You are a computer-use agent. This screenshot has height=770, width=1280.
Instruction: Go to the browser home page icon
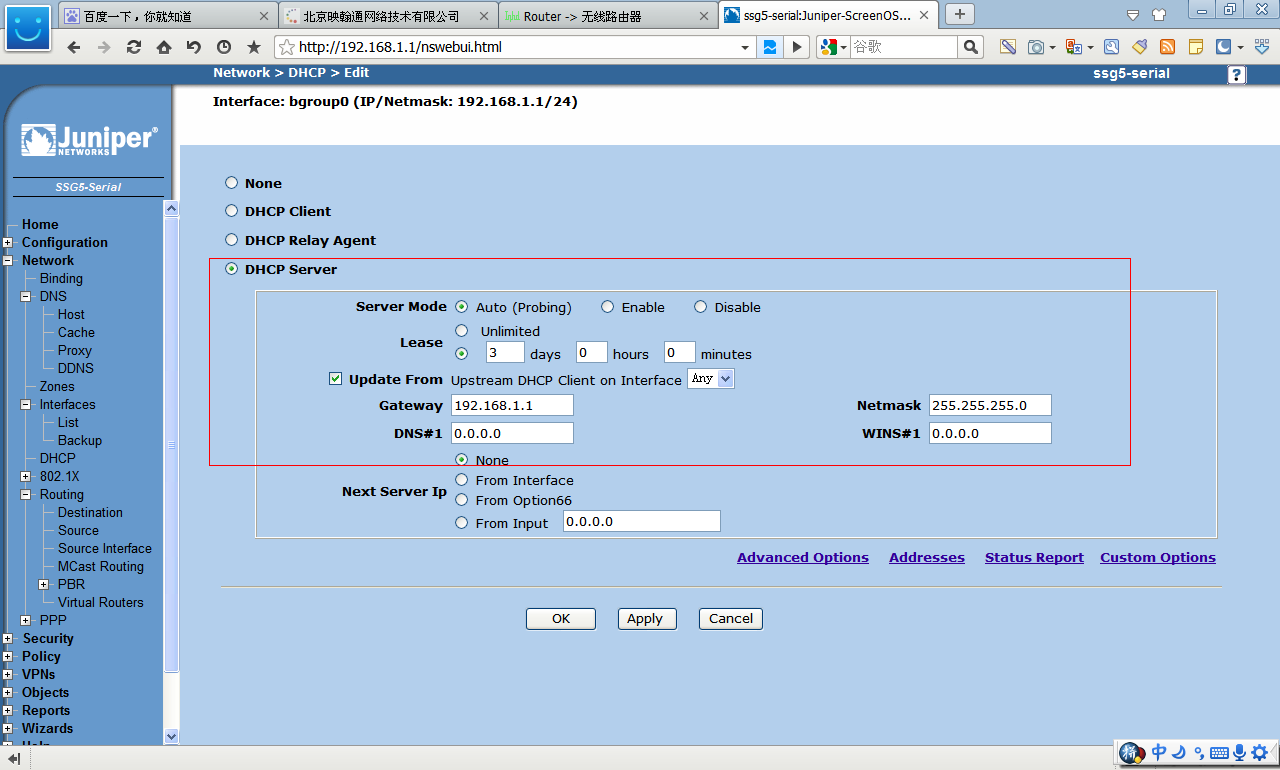[163, 48]
